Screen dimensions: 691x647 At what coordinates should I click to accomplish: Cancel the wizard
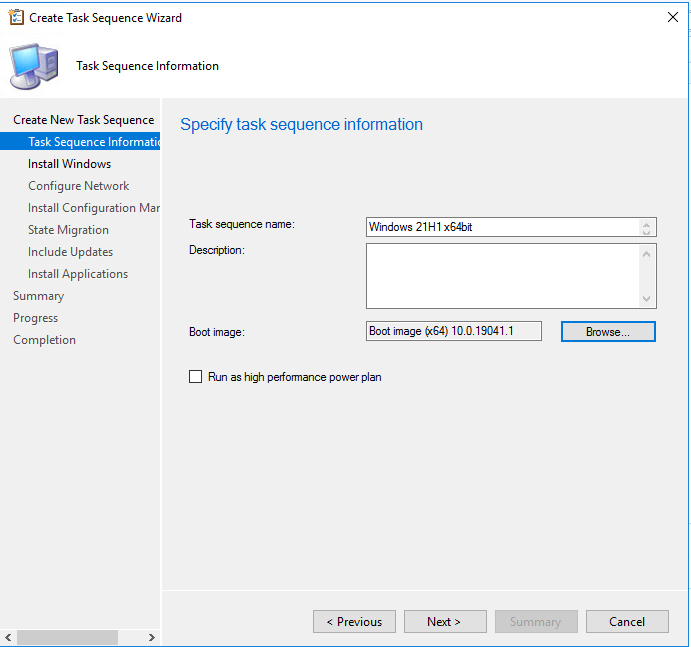tap(627, 621)
